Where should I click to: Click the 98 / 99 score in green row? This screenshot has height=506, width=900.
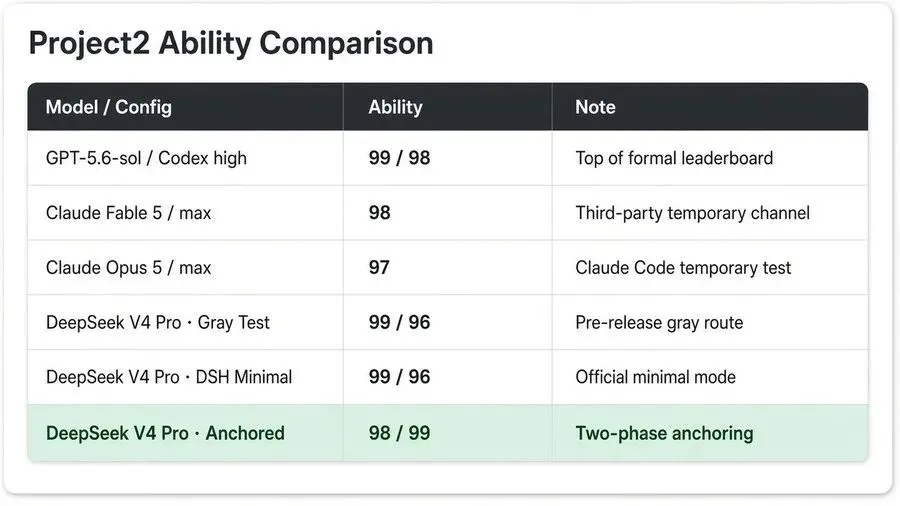[399, 433]
